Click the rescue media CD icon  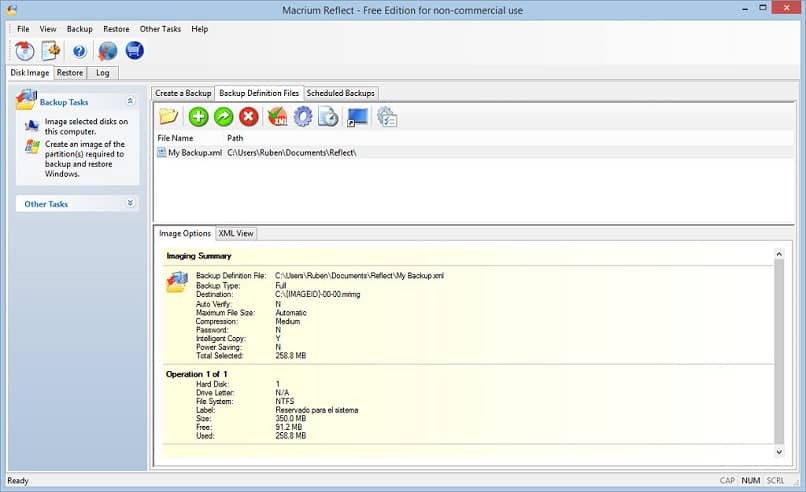(25, 51)
